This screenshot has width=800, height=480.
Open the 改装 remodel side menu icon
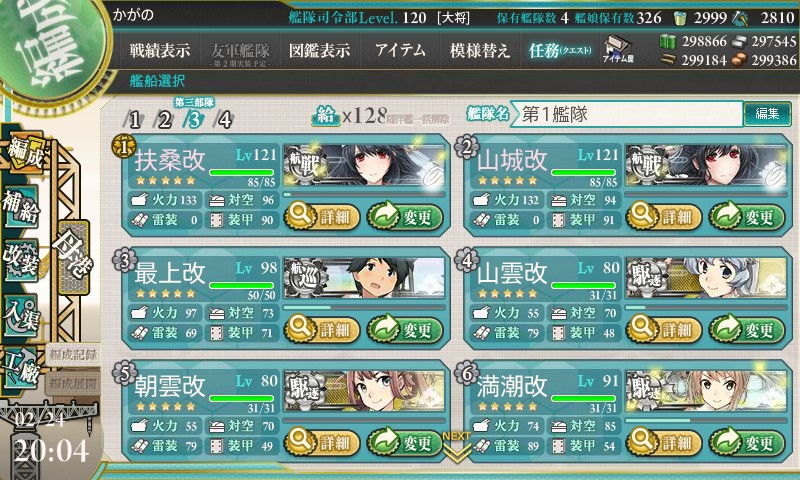click(x=21, y=260)
